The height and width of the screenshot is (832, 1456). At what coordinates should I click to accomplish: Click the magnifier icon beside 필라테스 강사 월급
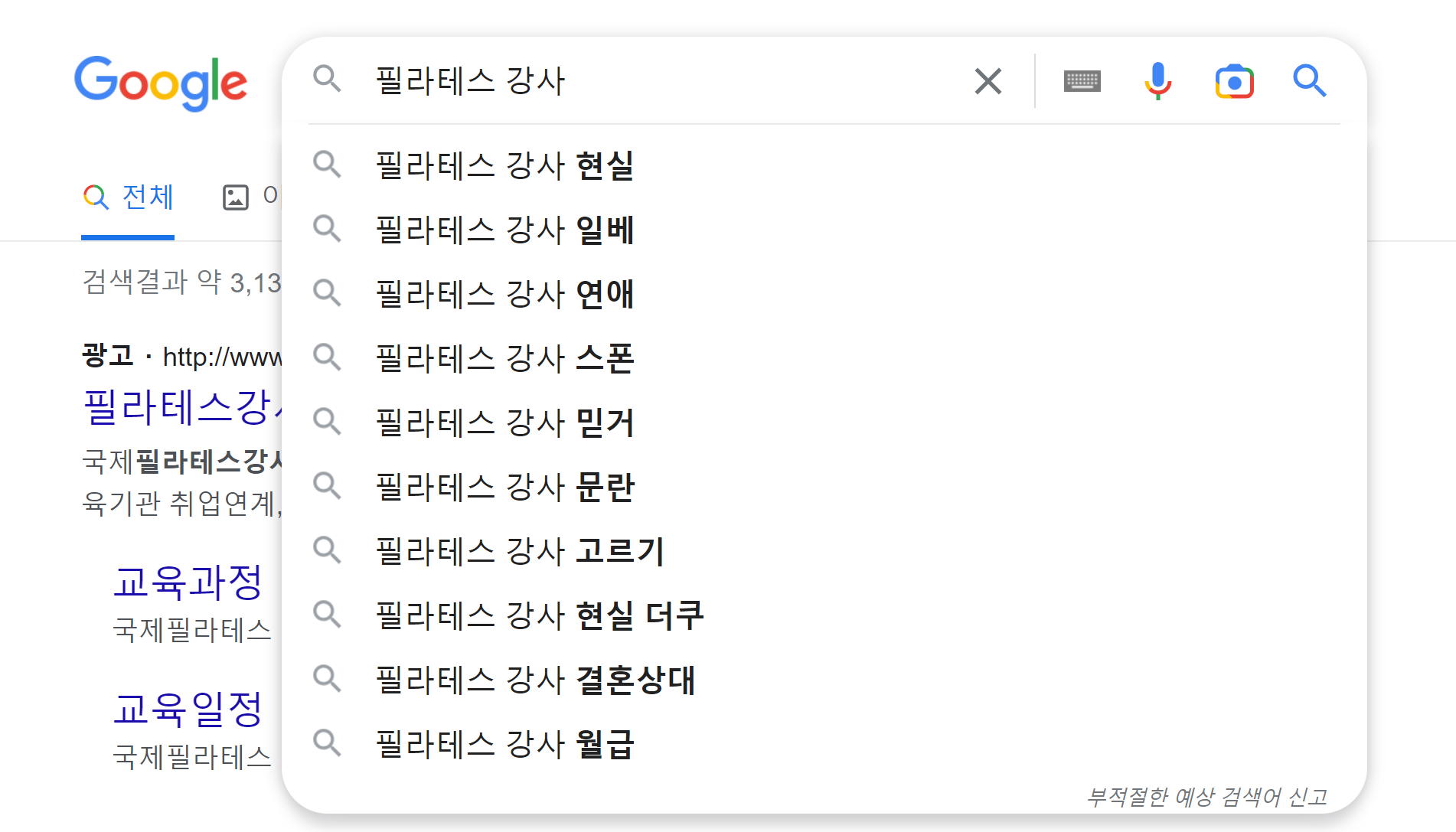328,744
